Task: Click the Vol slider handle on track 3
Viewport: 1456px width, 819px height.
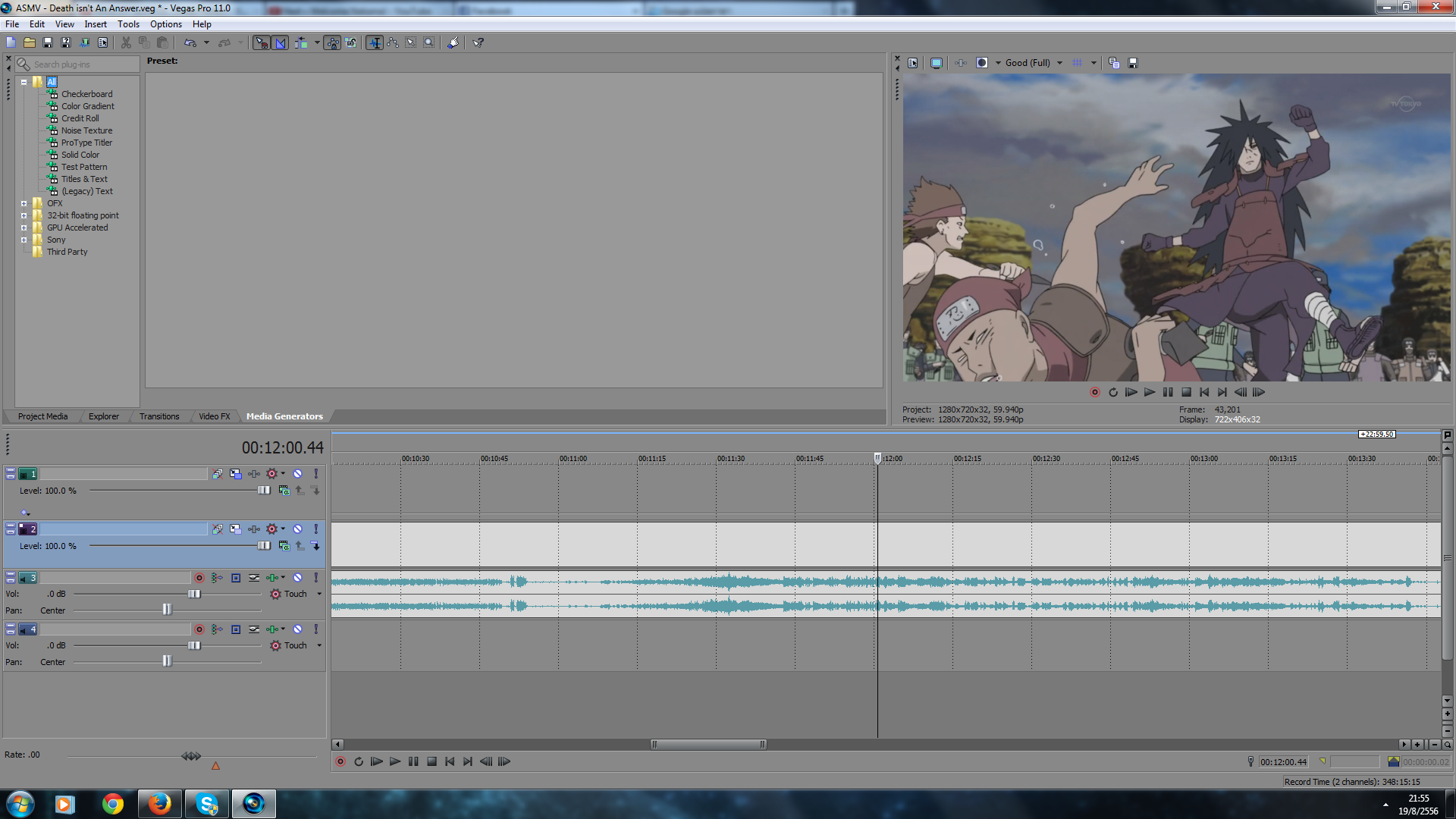Action: [194, 594]
